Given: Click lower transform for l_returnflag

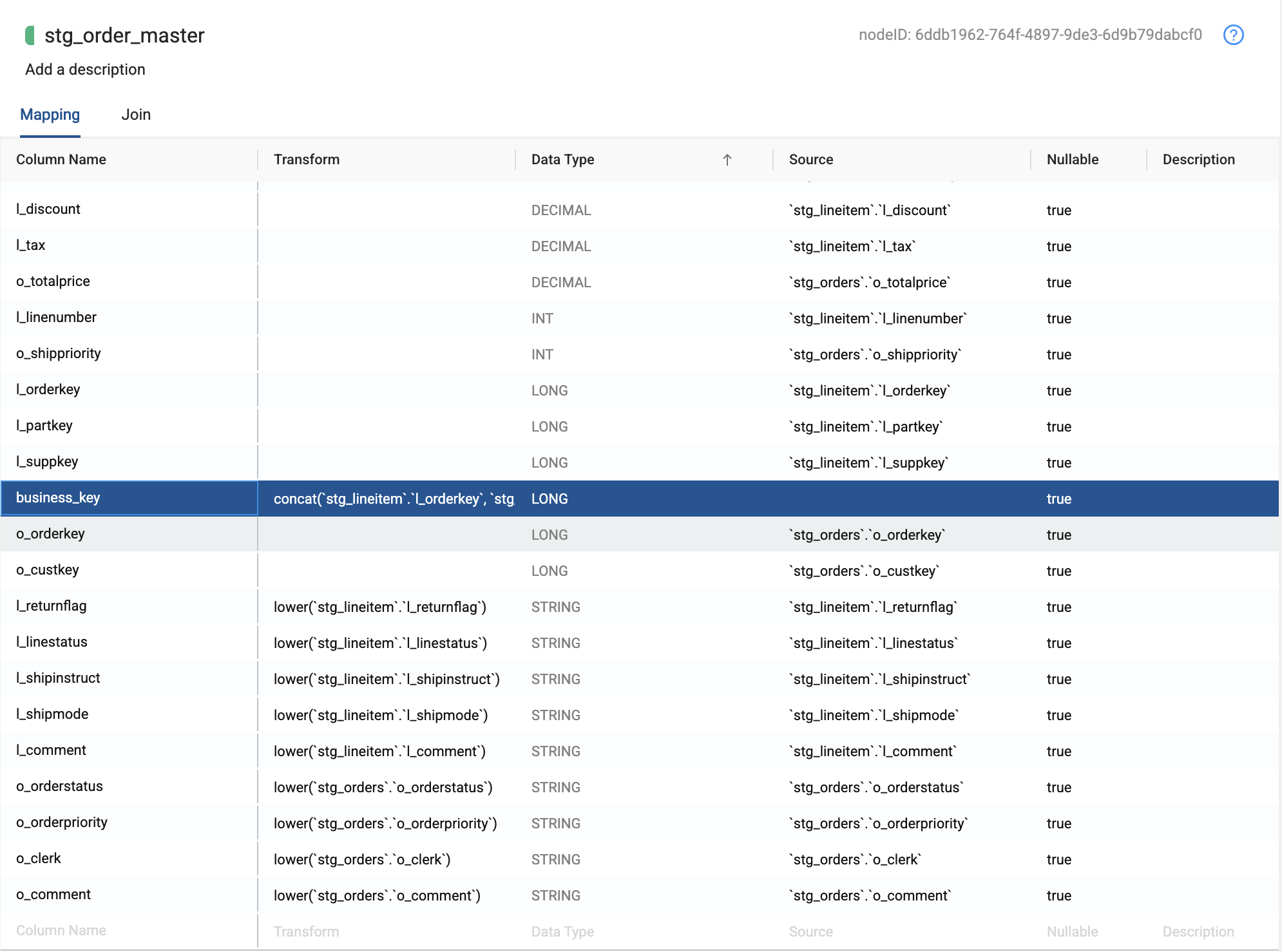Looking at the screenshot, I should pyautogui.click(x=380, y=607).
